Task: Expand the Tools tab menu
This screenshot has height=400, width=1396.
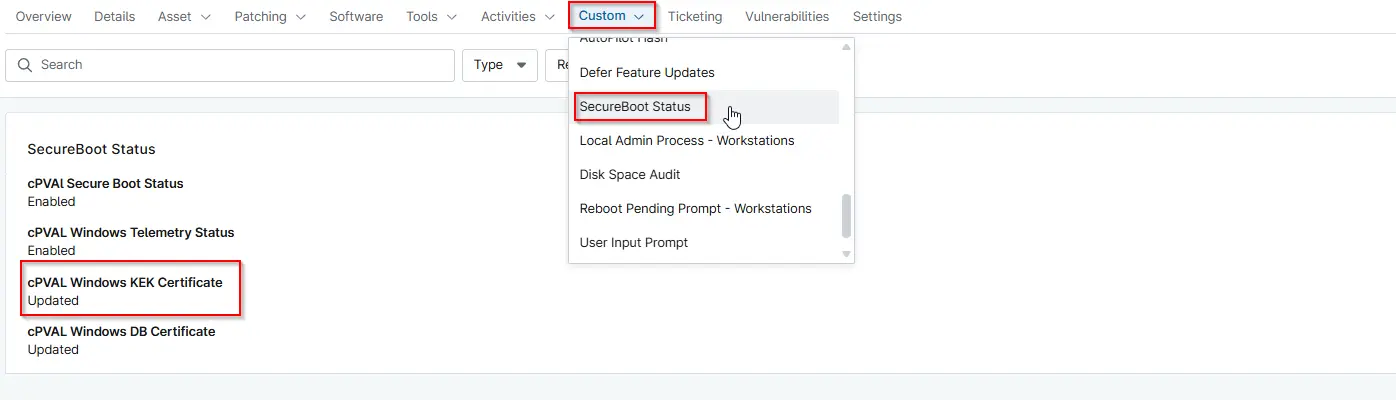Action: click(431, 16)
